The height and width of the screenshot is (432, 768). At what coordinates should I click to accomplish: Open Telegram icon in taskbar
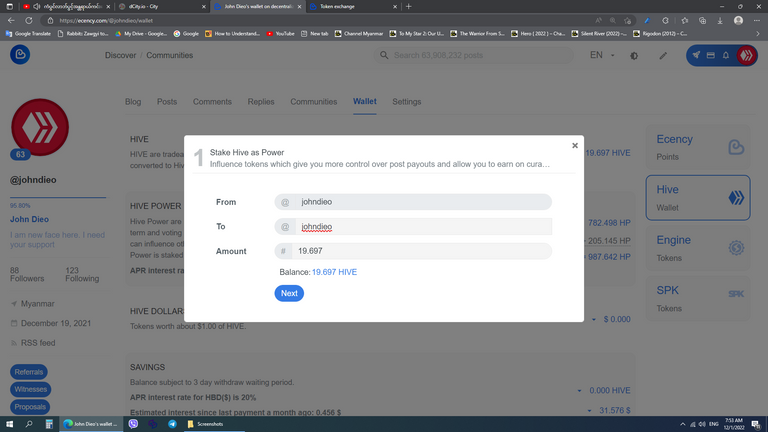coord(172,424)
